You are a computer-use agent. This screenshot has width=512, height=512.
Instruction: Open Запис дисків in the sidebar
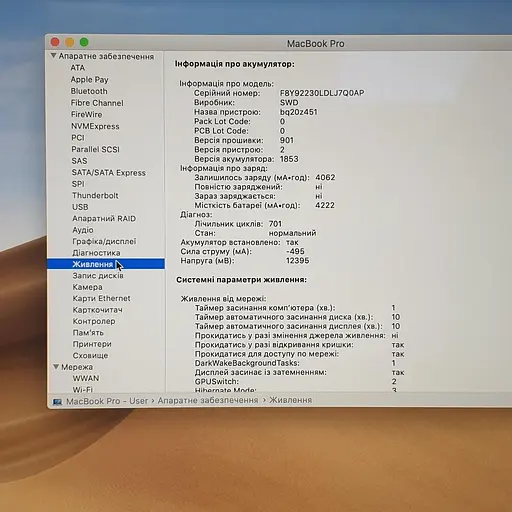(x=98, y=276)
